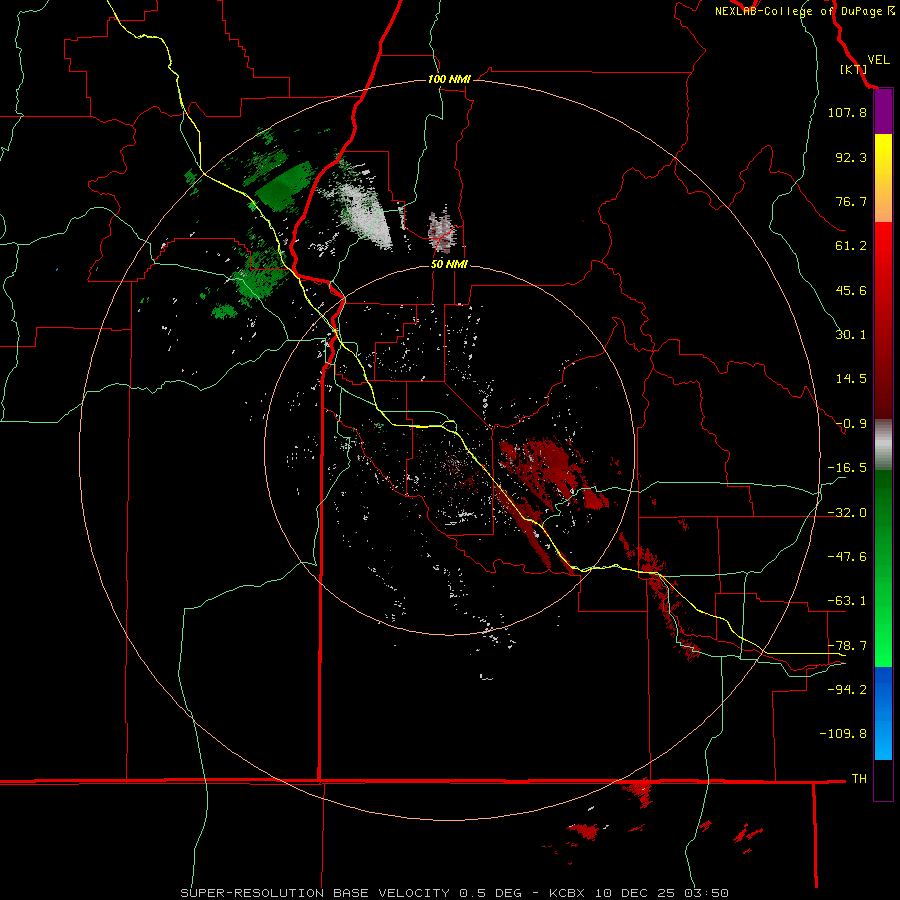900x900 pixels.
Task: Click the 100 NMI range ring label
Action: point(449,79)
